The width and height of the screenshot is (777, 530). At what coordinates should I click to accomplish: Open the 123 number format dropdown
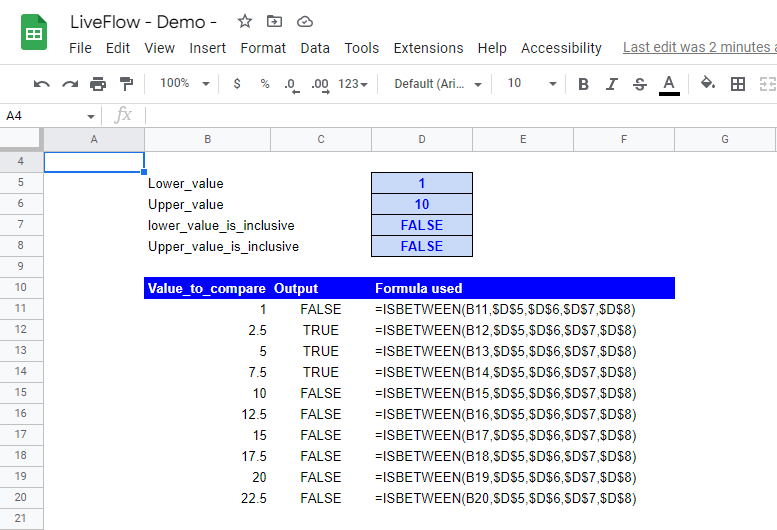click(353, 84)
